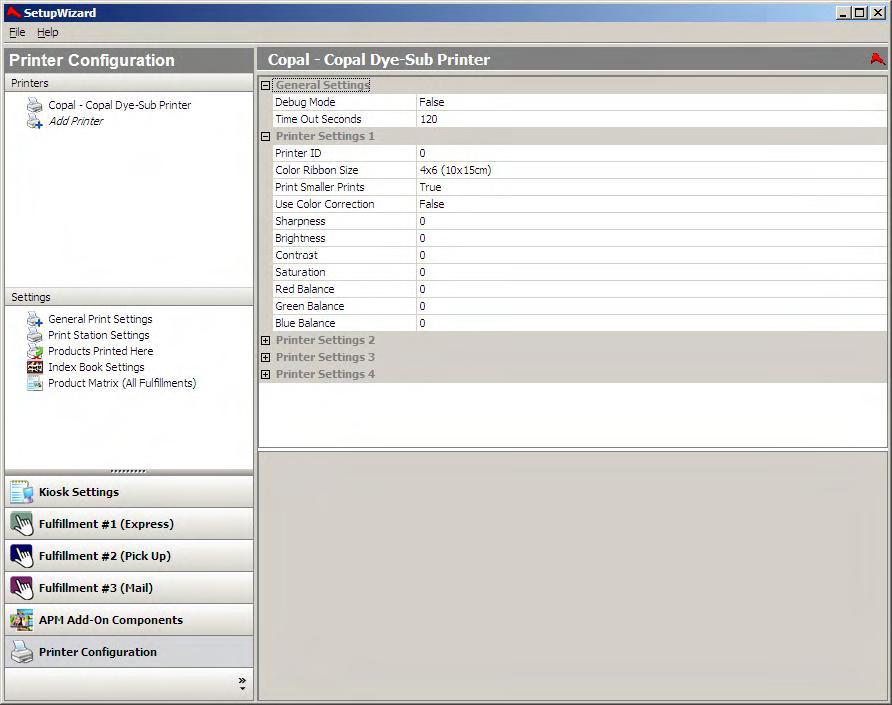Click the Add Printer link
Viewport: 892px width, 705px height.
[x=76, y=121]
